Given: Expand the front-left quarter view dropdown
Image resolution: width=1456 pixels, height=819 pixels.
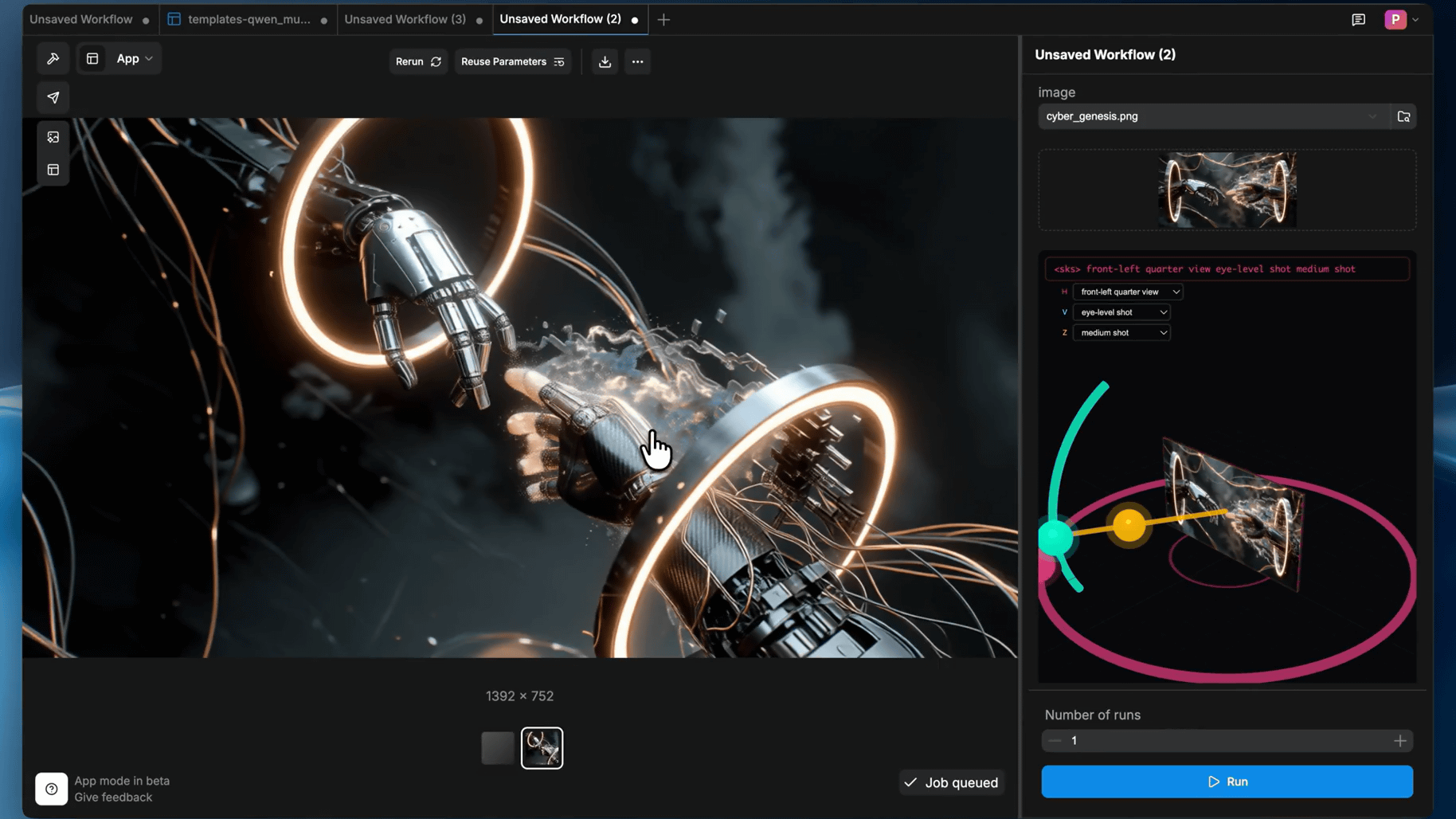Looking at the screenshot, I should pyautogui.click(x=1127, y=292).
